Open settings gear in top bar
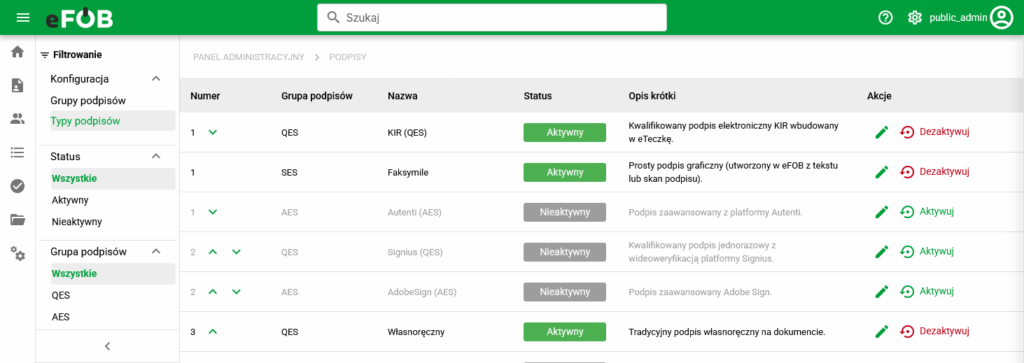1024x363 pixels. 915,18
